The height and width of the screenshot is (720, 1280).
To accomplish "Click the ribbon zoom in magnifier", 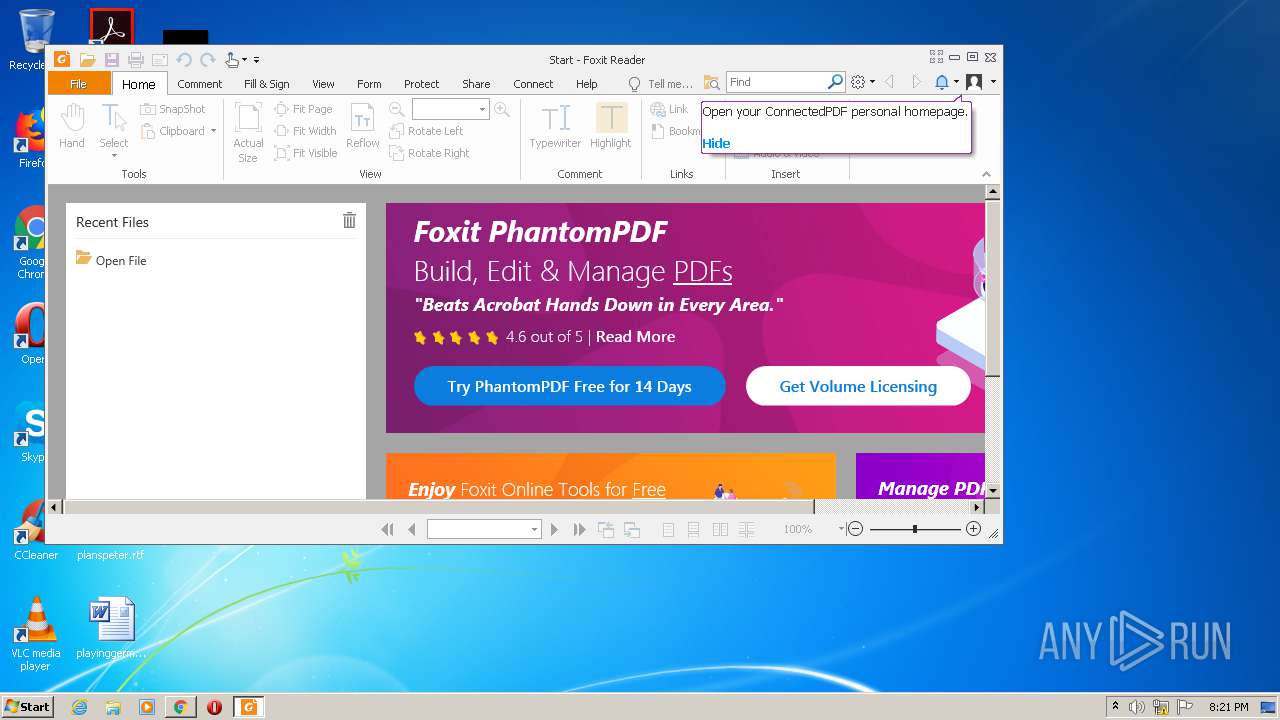I will pyautogui.click(x=502, y=109).
